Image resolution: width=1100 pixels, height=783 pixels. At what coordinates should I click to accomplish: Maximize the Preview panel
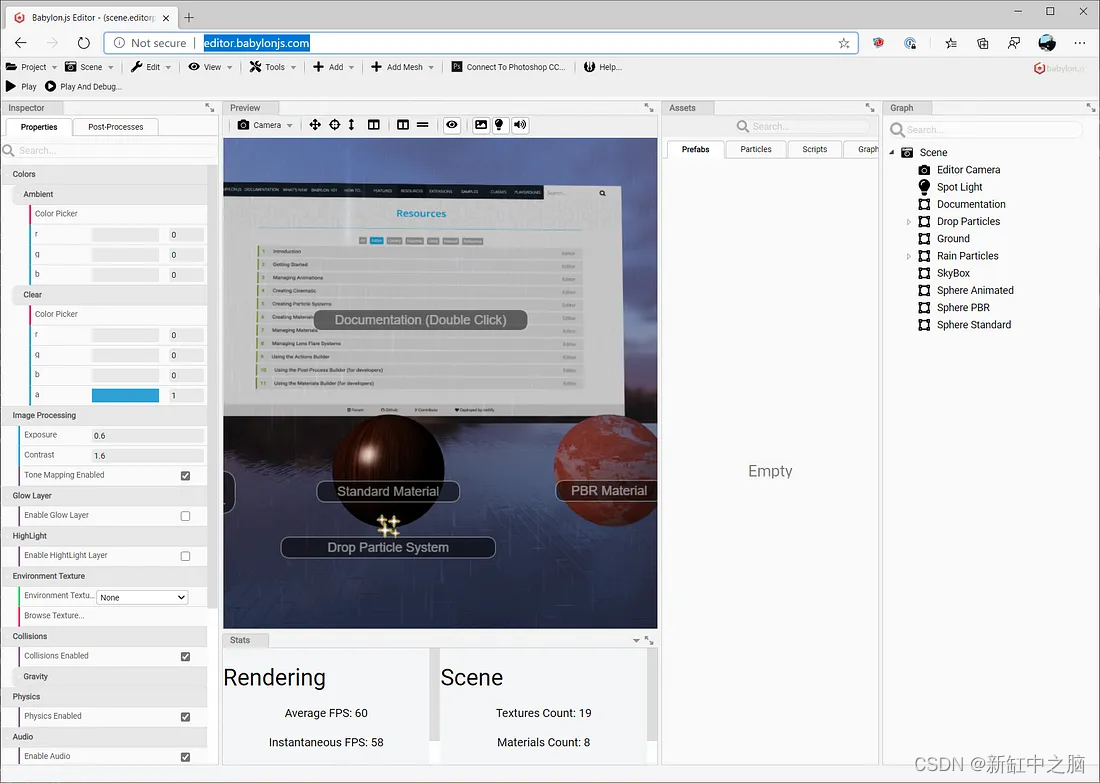(x=649, y=107)
